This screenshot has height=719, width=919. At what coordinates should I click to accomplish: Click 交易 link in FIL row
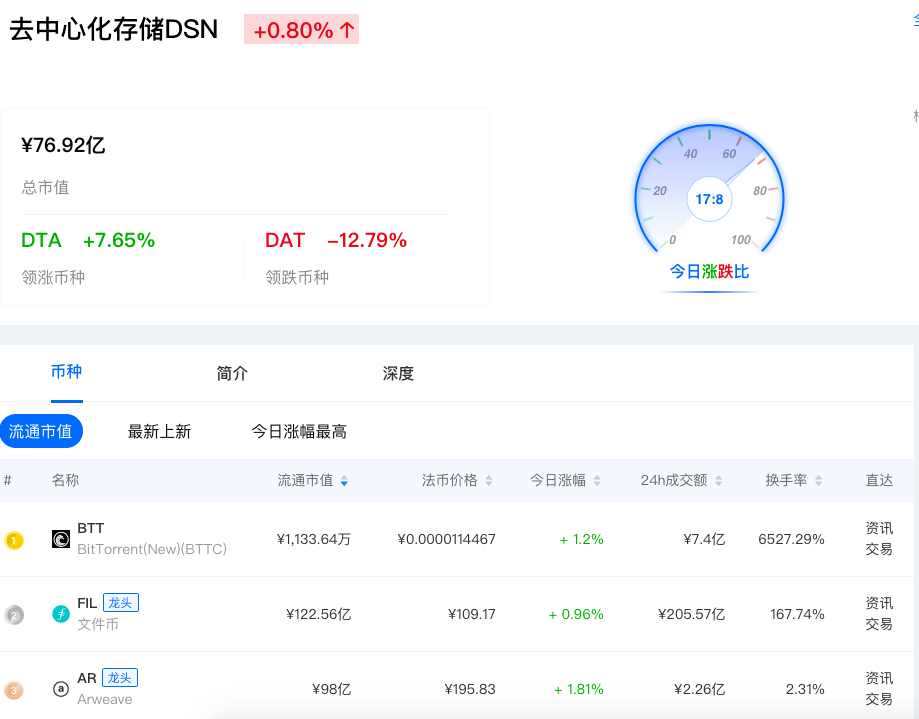[879, 624]
